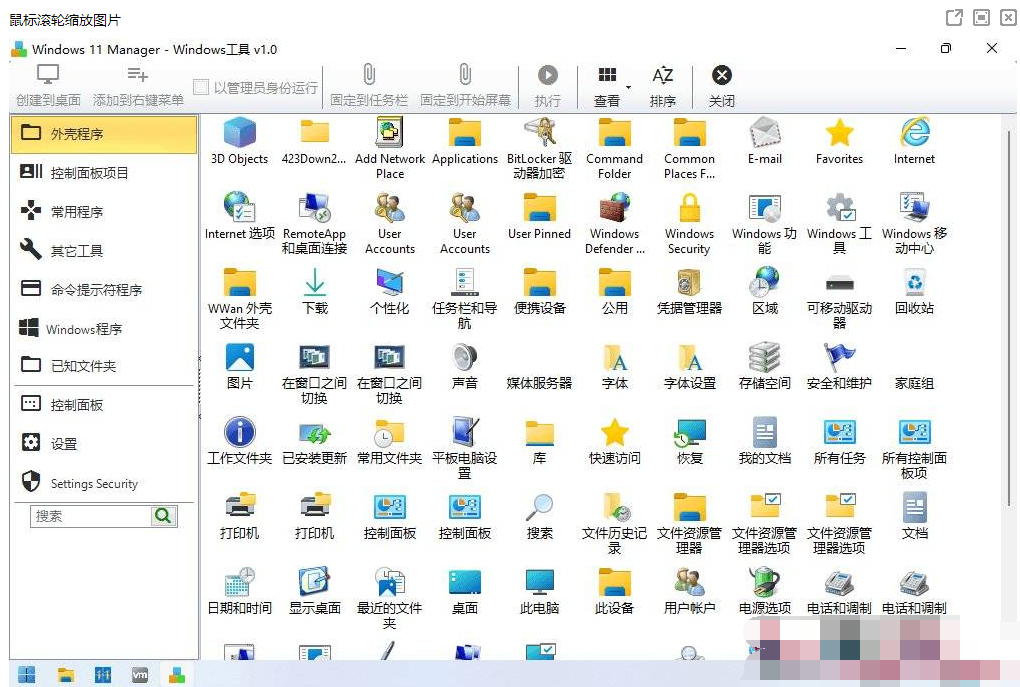Switch to Windows程序 category

point(104,329)
